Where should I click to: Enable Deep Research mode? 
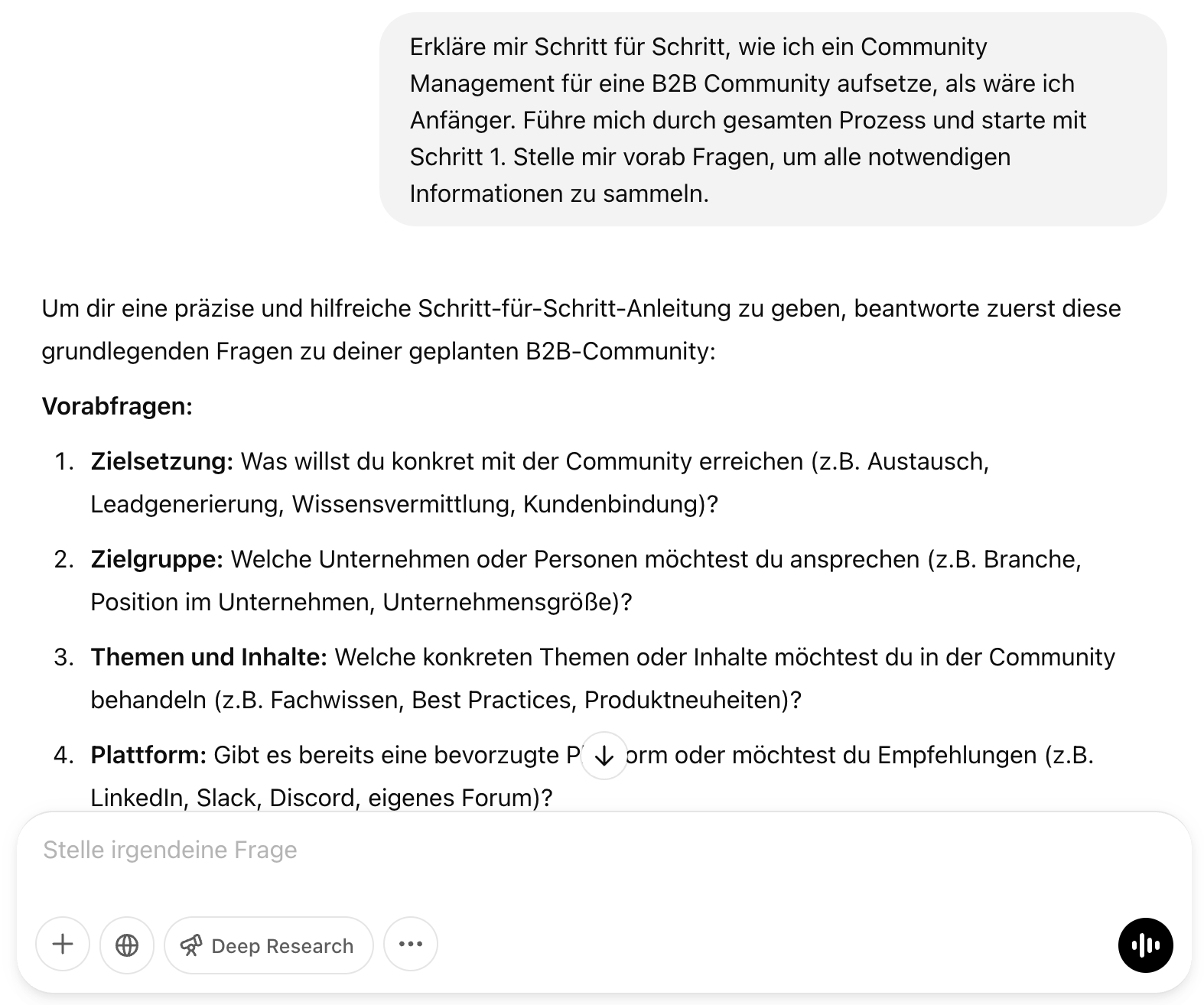pos(268,945)
